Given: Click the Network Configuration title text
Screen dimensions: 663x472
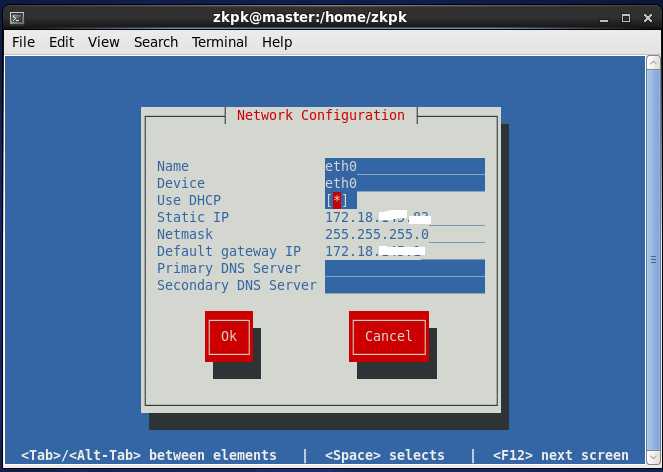Looking at the screenshot, I should pyautogui.click(x=321, y=115).
